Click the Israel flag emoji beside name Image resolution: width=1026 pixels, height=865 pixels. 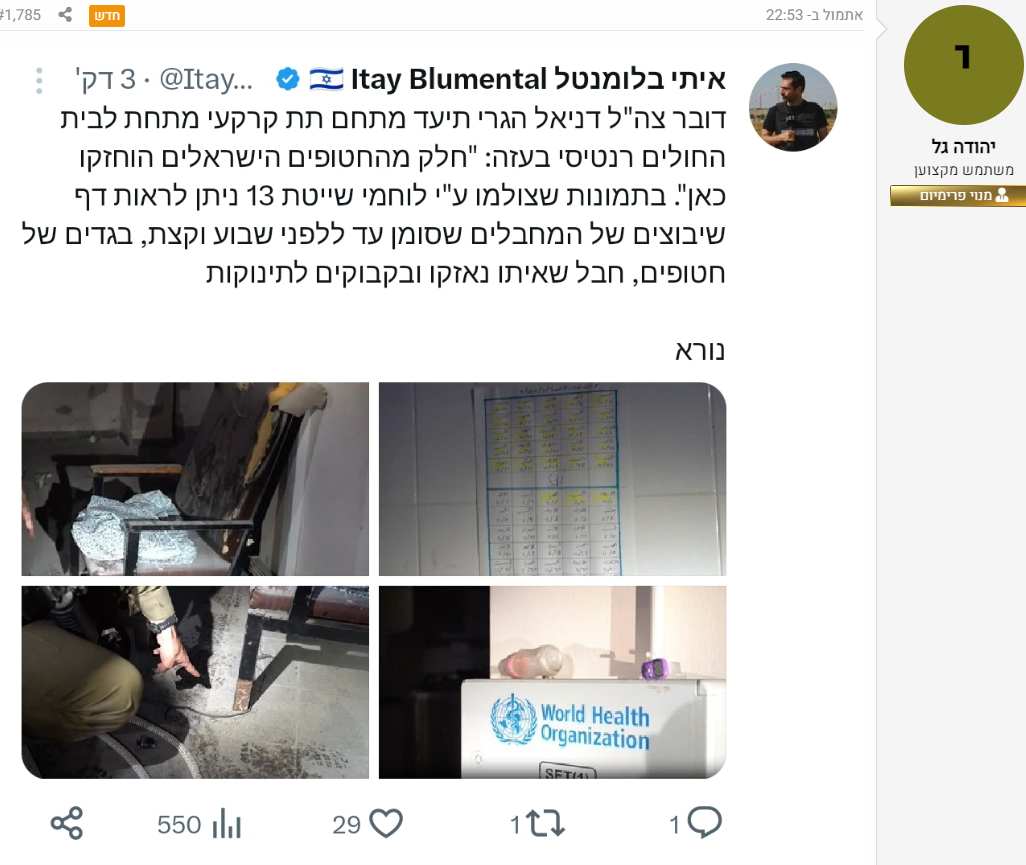[x=326, y=79]
